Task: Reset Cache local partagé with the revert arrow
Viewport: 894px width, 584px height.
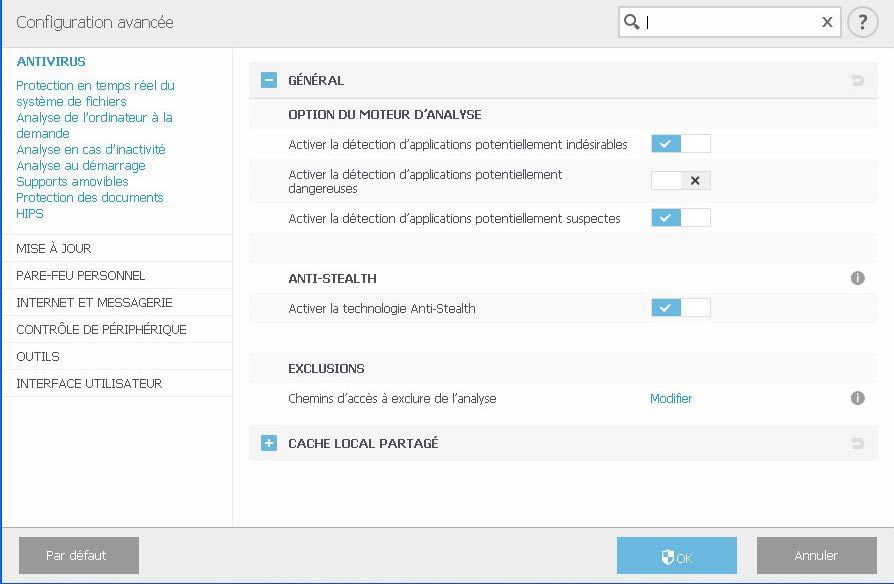Action: tap(857, 443)
